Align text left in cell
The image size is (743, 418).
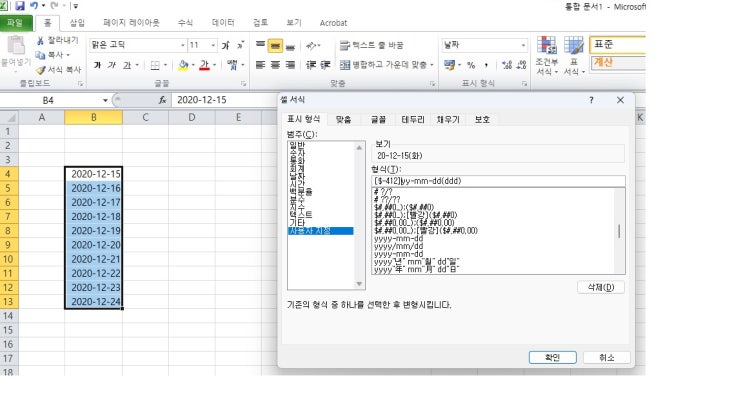pos(260,65)
